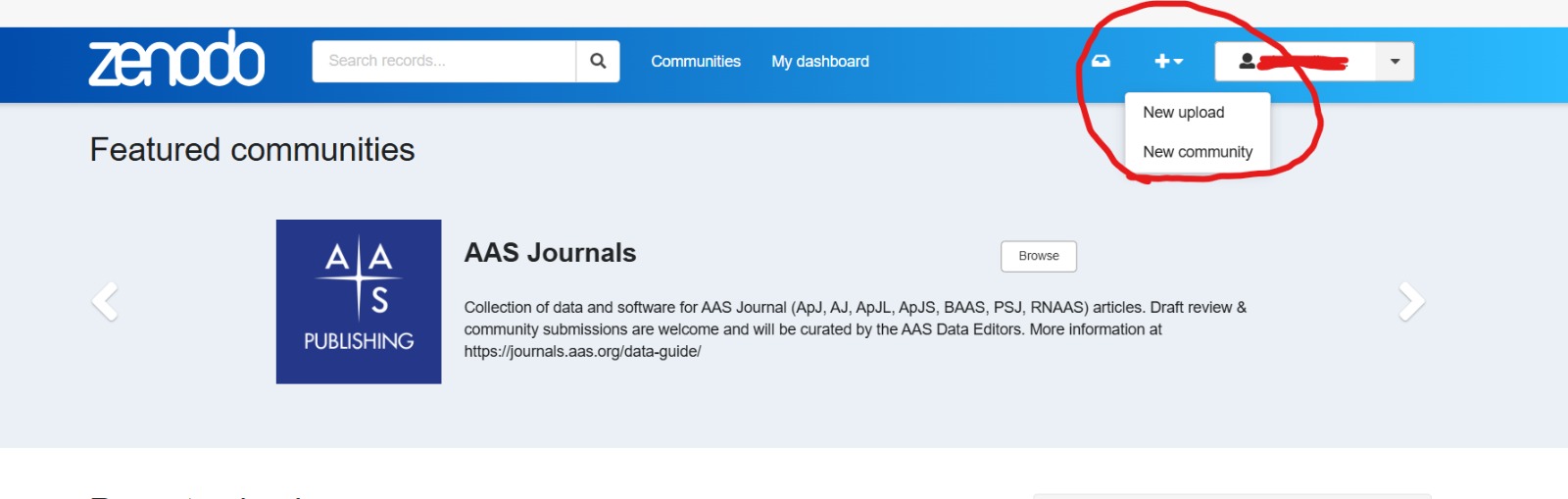
Task: Click the plus quick-create icon
Action: [x=1162, y=61]
